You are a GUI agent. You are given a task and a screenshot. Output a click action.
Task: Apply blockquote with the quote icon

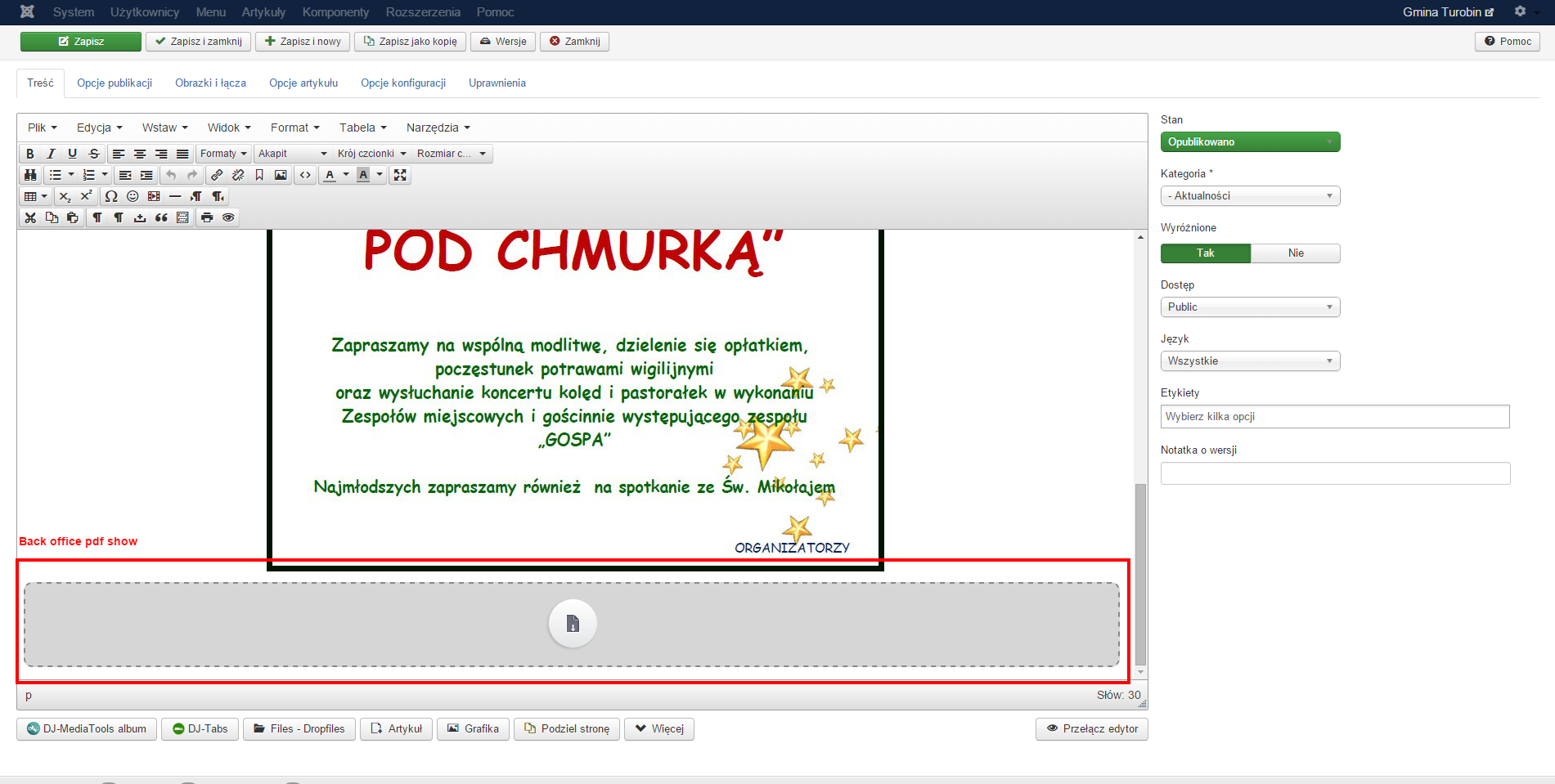161,217
